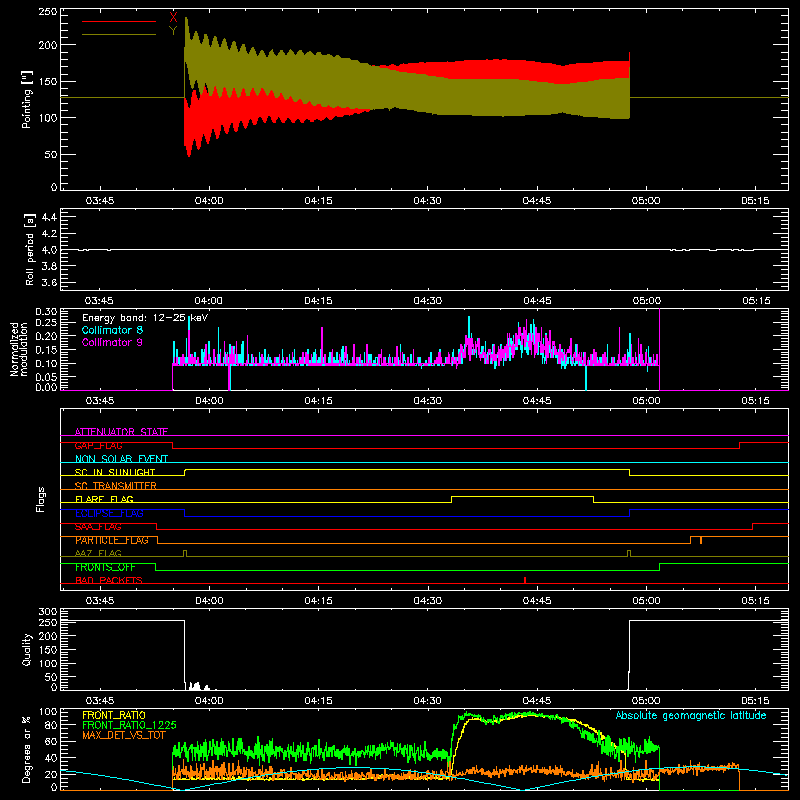Click the red X legend label
800x800 pixels.
pos(173,18)
